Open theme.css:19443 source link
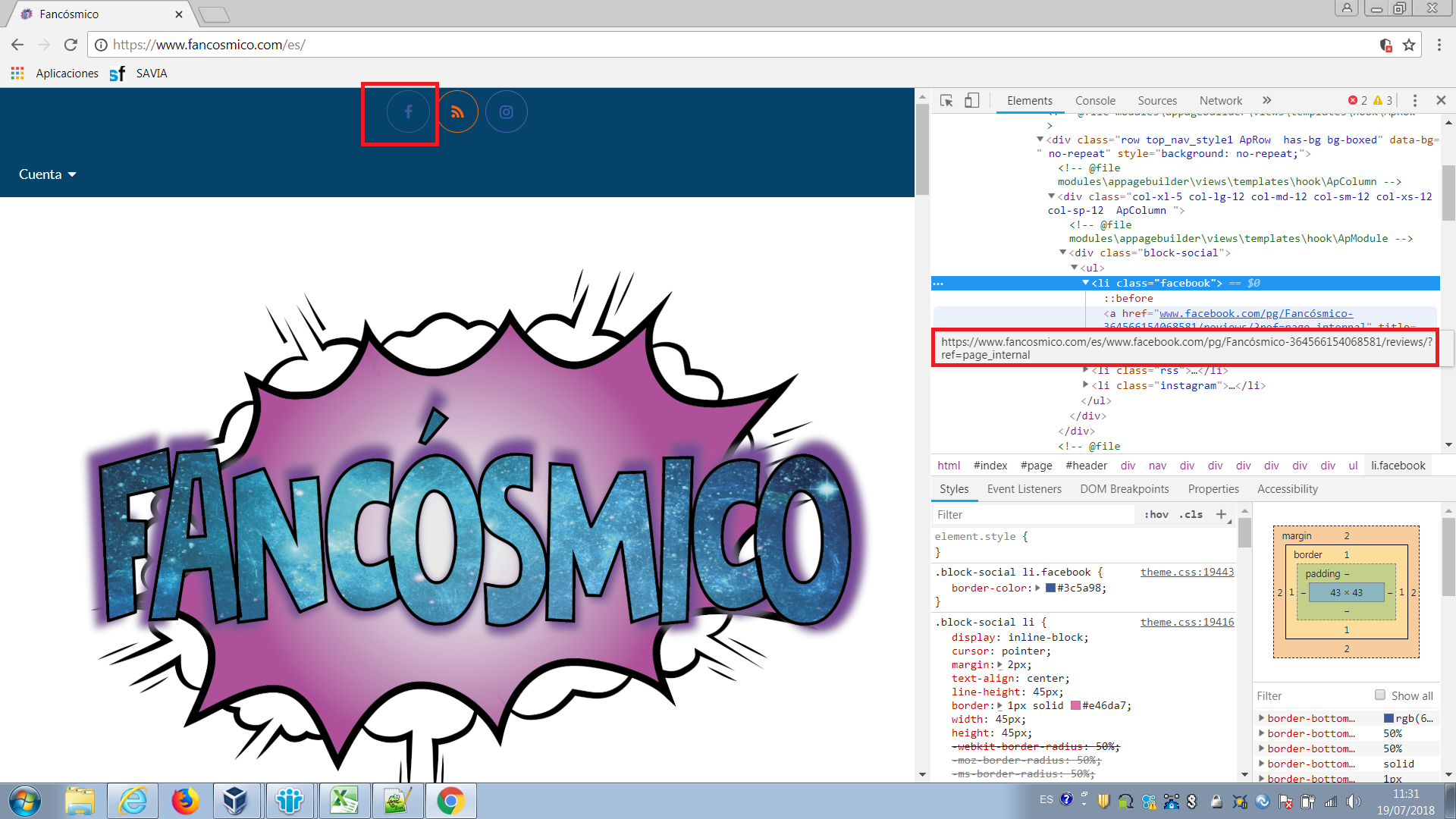The width and height of the screenshot is (1456, 819). click(1187, 573)
